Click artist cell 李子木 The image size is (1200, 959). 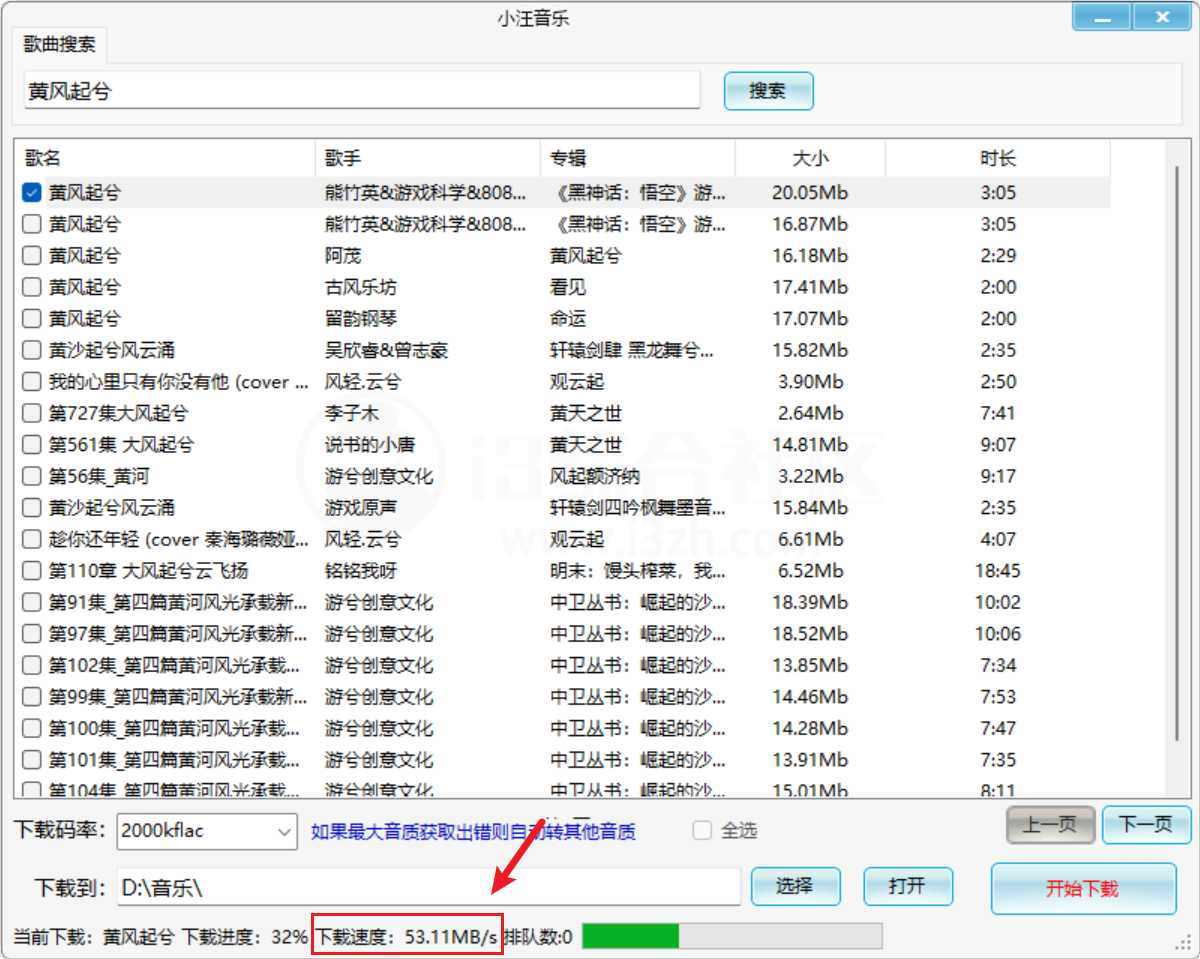pos(352,413)
